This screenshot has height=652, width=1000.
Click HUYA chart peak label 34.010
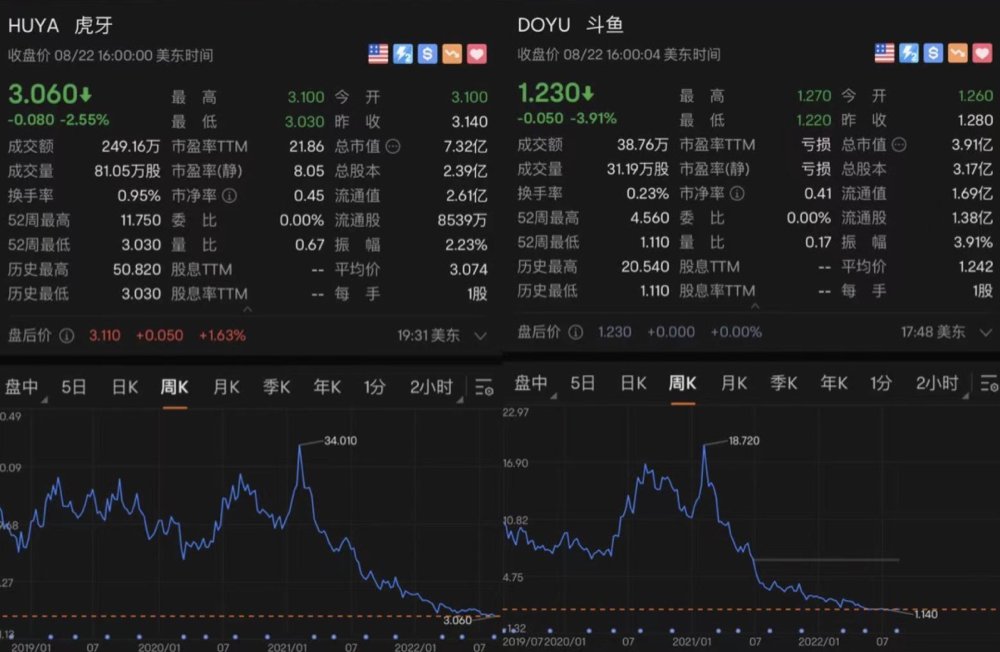click(341, 441)
